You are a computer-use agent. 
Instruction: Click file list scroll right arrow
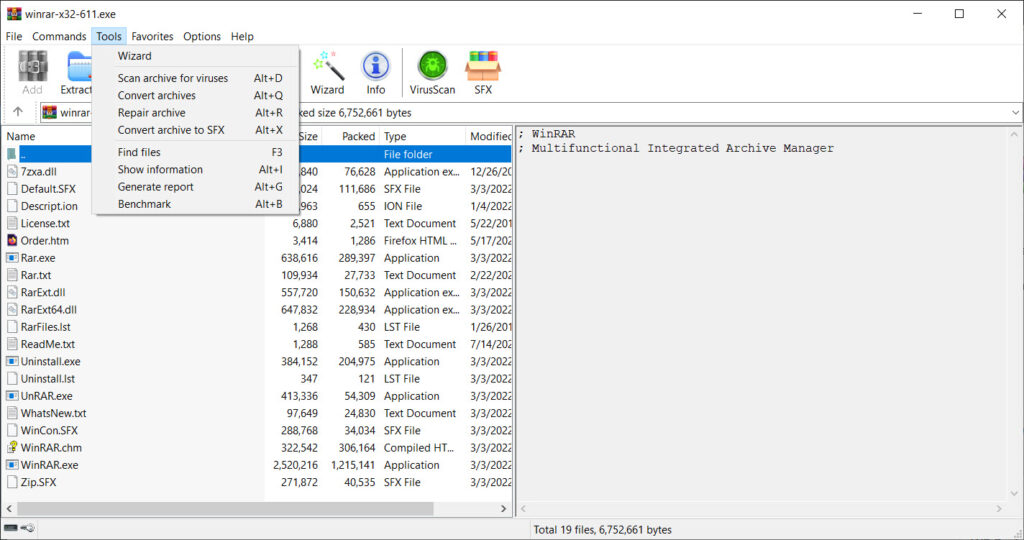(503, 508)
